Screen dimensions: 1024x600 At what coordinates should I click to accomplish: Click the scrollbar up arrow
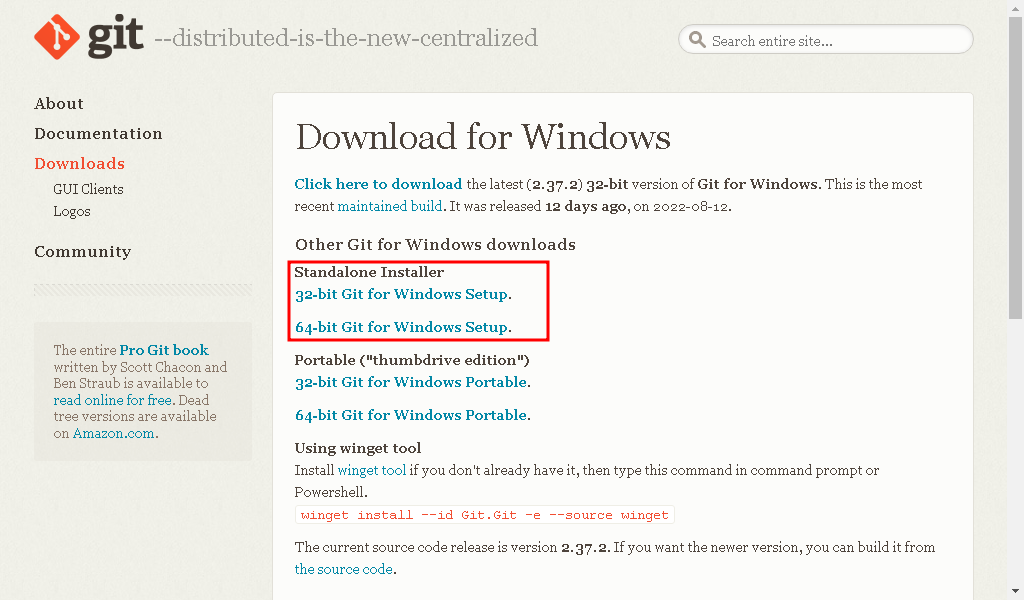1016,7
